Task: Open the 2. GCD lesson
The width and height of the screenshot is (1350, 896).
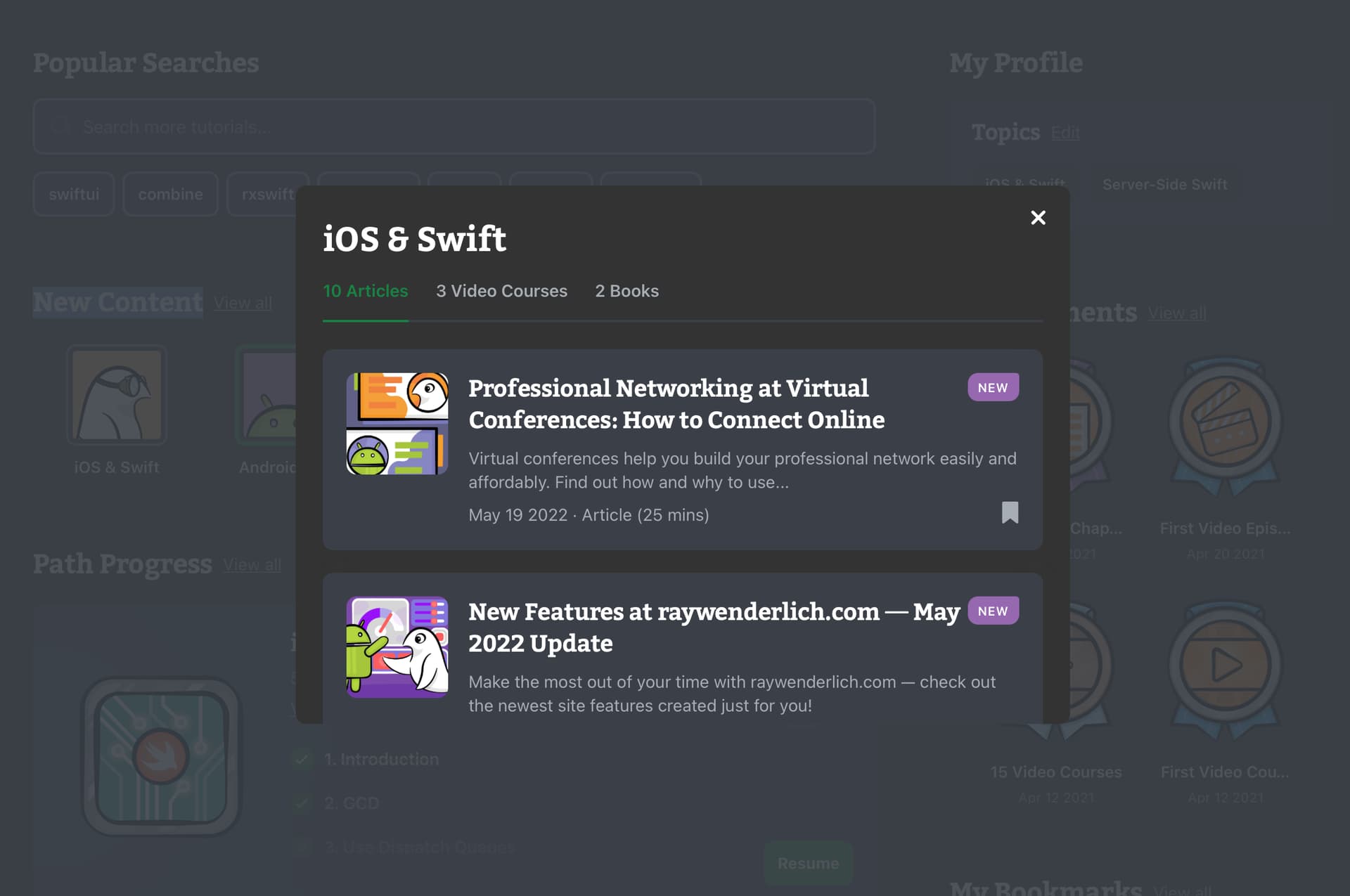Action: [351, 803]
